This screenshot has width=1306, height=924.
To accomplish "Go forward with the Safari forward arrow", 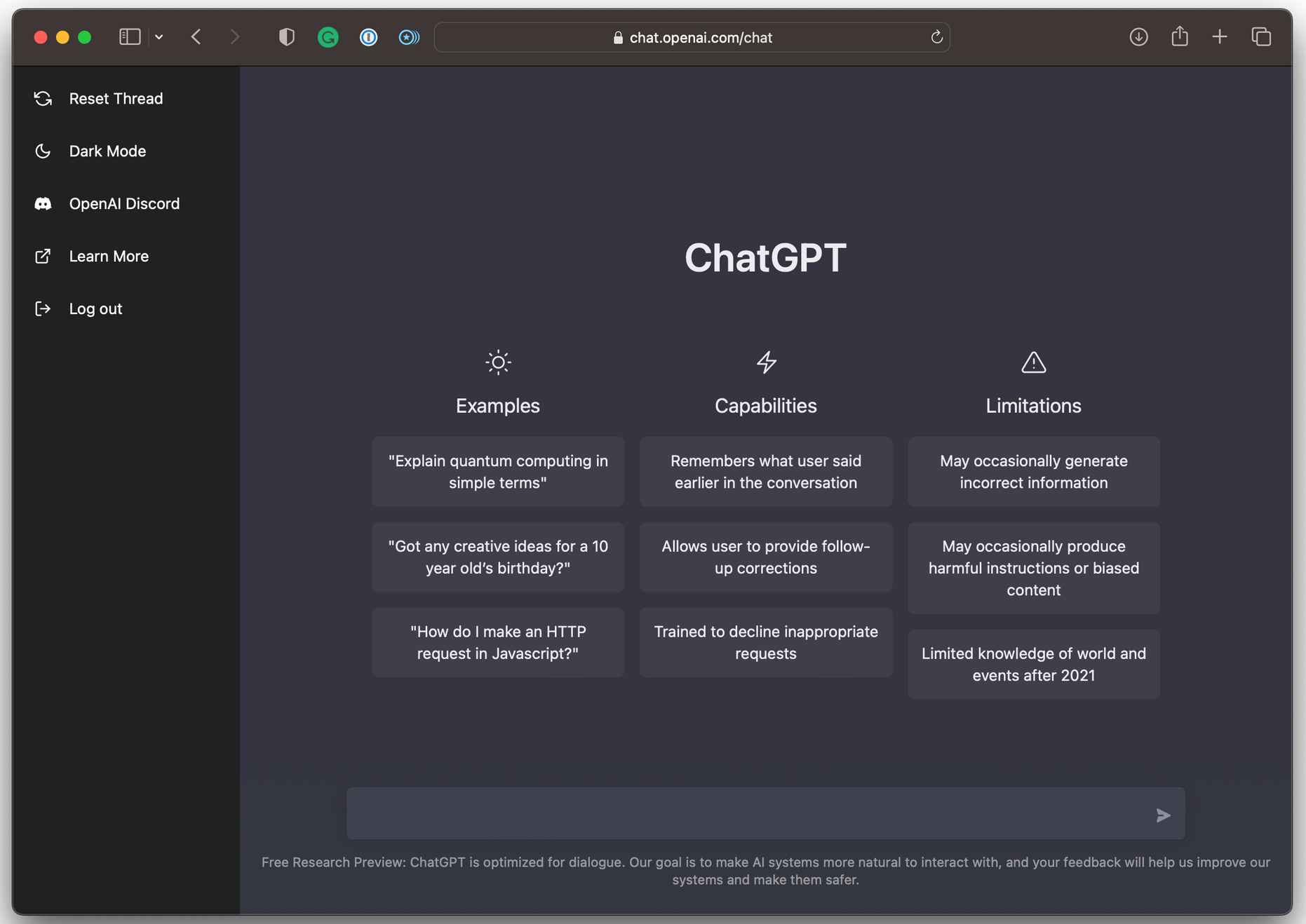I will click(x=235, y=37).
